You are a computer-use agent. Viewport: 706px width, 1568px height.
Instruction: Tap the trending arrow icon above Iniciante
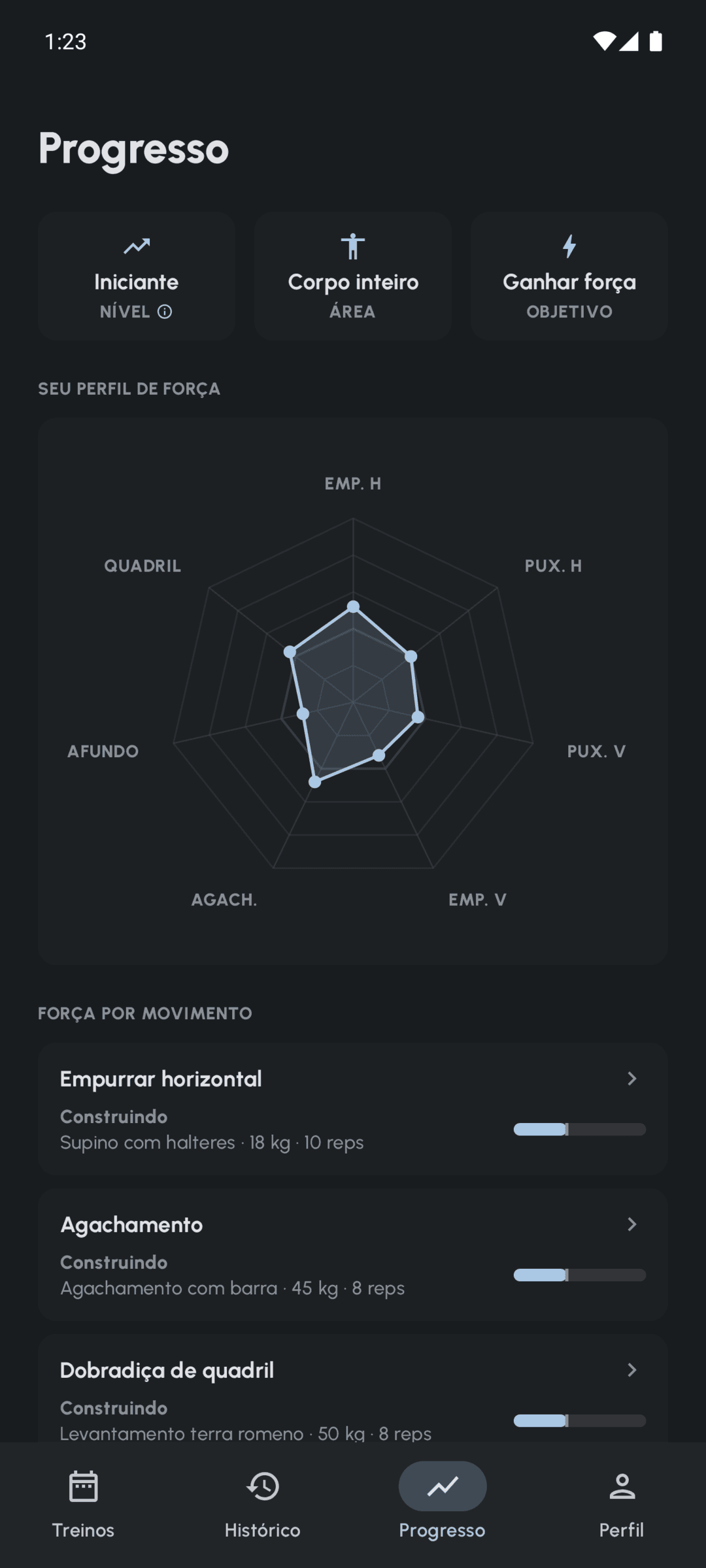137,246
